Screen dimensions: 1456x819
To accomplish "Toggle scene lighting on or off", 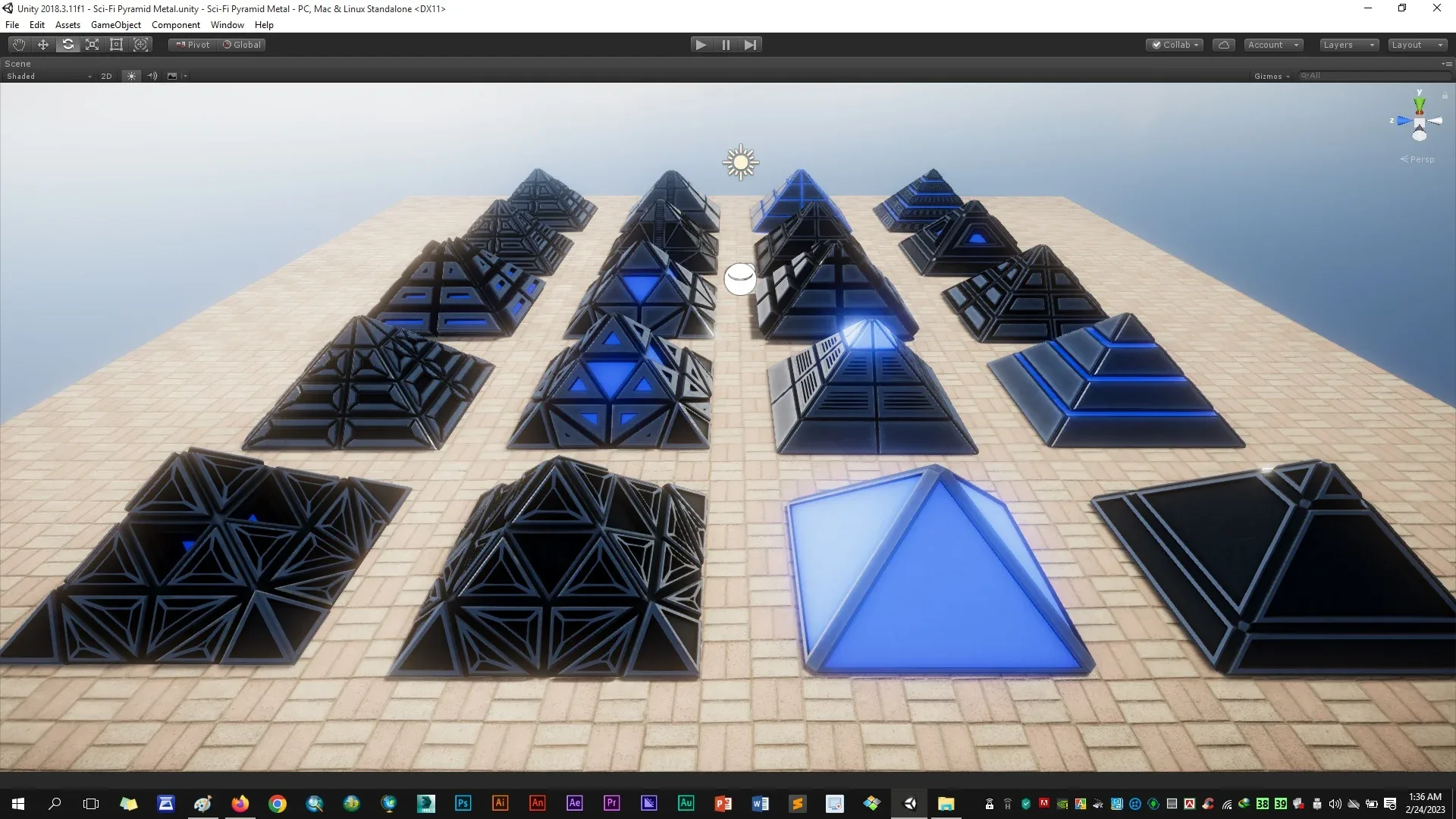I will pos(131,76).
